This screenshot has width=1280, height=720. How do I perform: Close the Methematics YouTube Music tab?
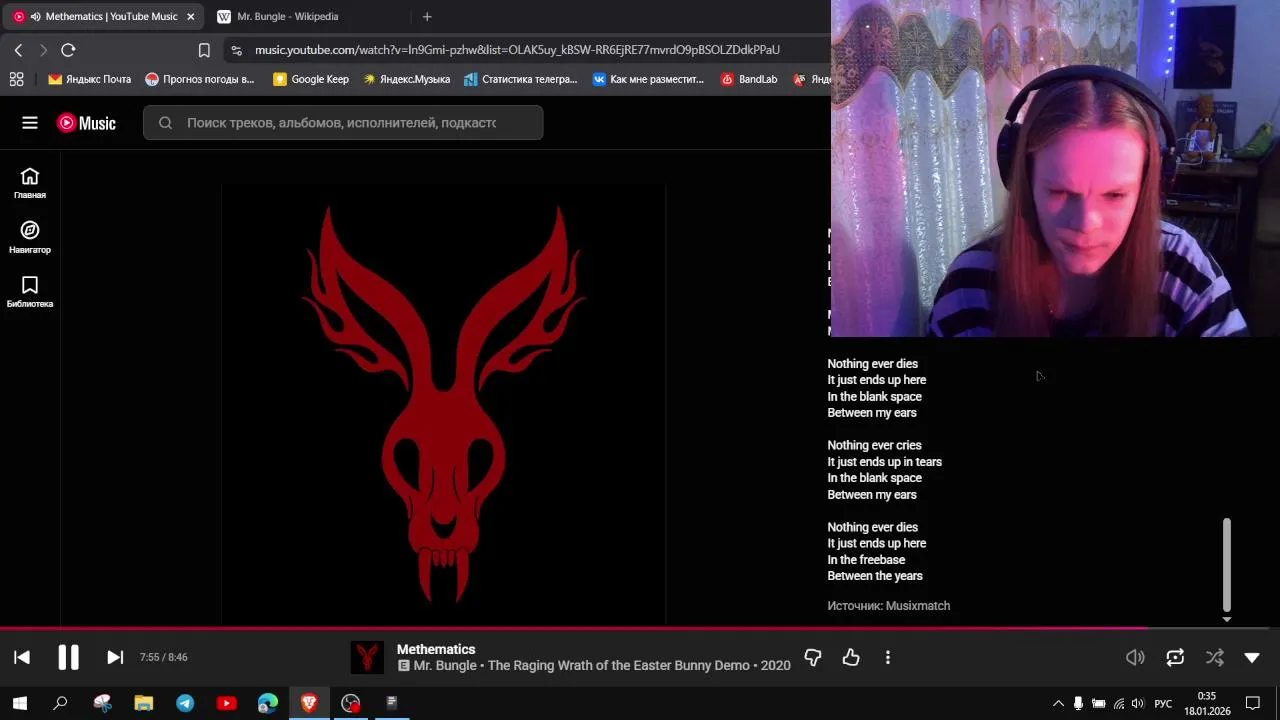click(x=190, y=16)
